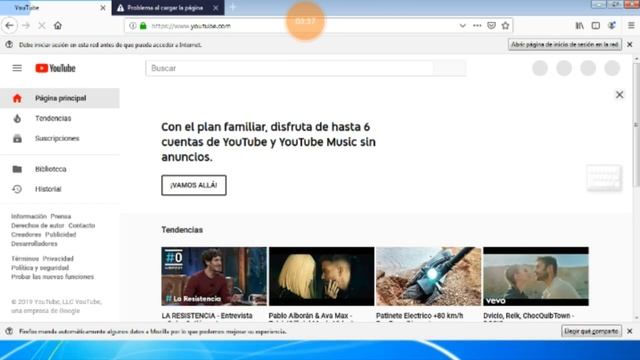Image resolution: width=640 pixels, height=360 pixels.
Task: Open 'Probar las nuevas funciones' link
Action: coord(52,277)
